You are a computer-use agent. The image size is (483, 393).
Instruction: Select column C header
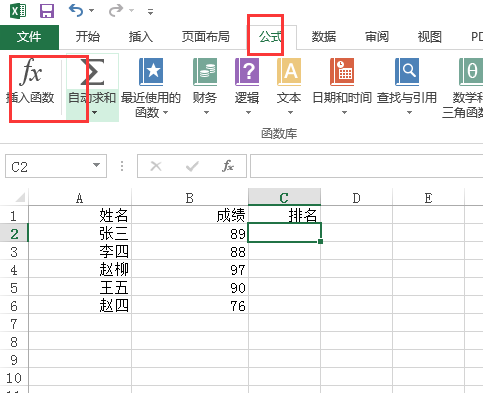pos(284,198)
